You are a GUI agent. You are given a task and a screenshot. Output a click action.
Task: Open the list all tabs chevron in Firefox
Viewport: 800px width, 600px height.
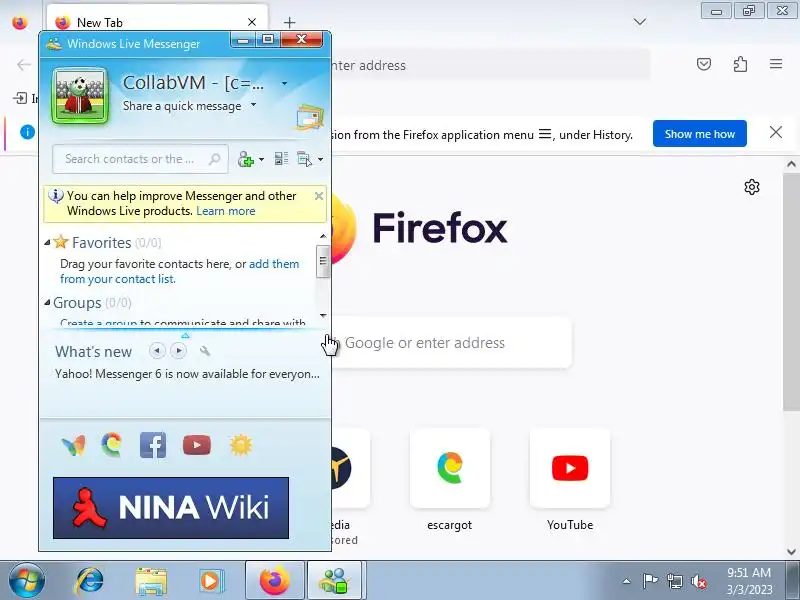pyautogui.click(x=640, y=22)
